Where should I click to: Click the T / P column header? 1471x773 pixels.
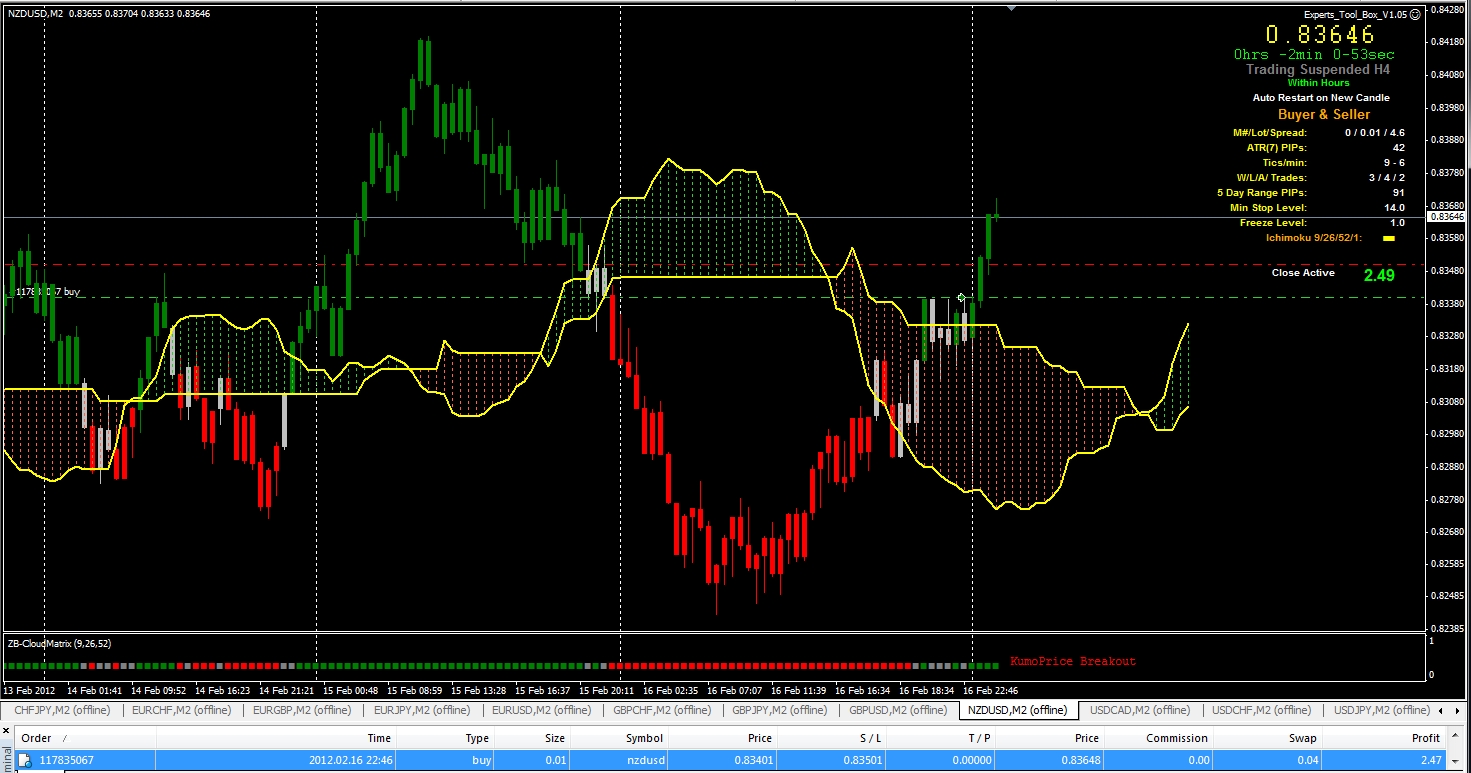pos(942,738)
